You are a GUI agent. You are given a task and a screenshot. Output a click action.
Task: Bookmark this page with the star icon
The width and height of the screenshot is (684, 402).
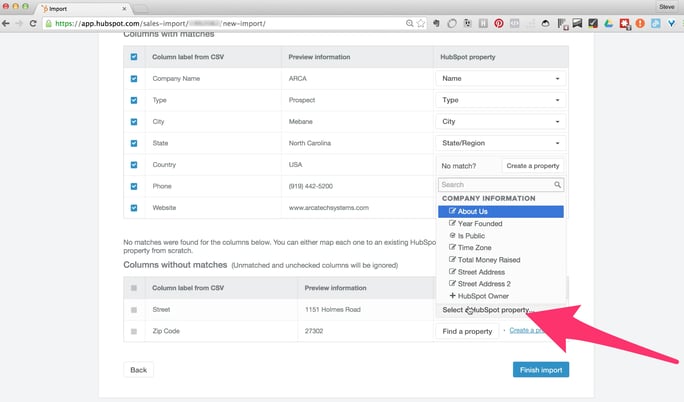[421, 24]
